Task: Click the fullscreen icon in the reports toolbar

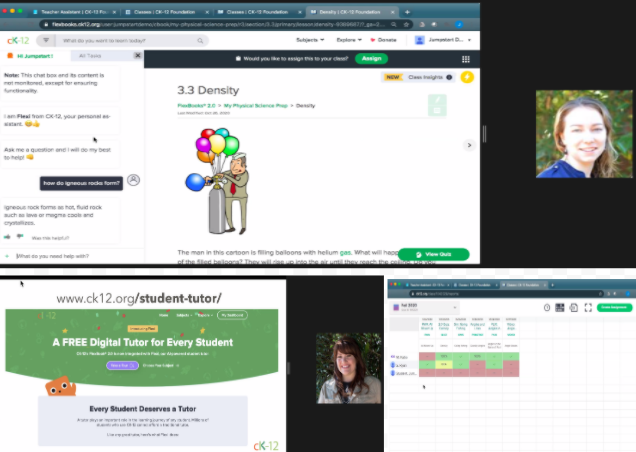Action: [588, 308]
